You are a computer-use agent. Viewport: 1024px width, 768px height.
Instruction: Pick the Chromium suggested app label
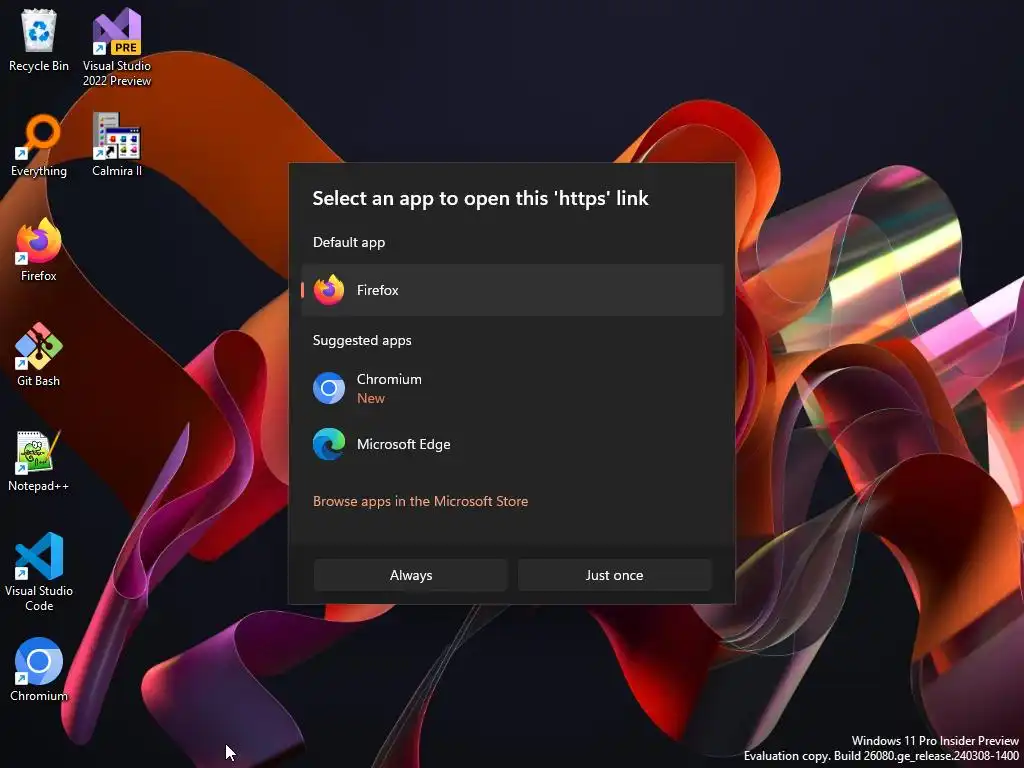tap(389, 379)
